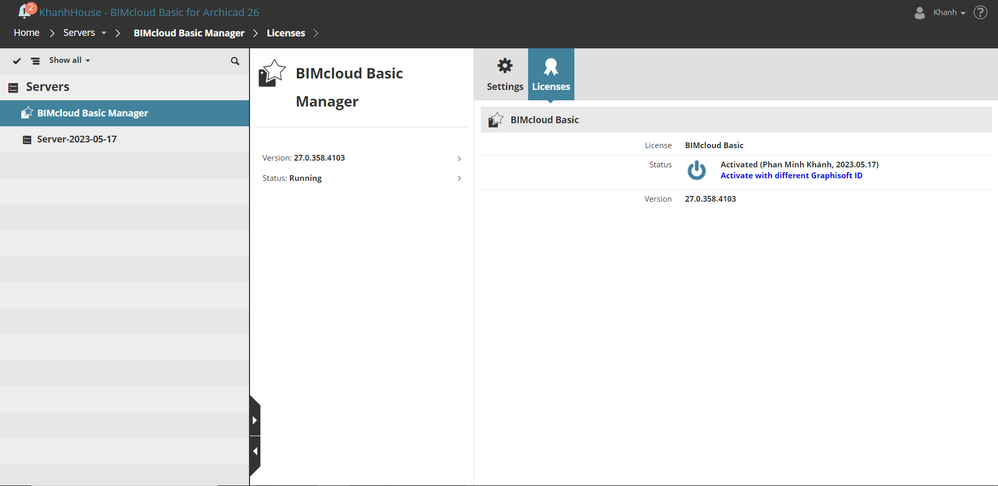Select BIMcloud Basic Manager in breadcrumb
Image resolution: width=998 pixels, height=486 pixels.
(188, 33)
